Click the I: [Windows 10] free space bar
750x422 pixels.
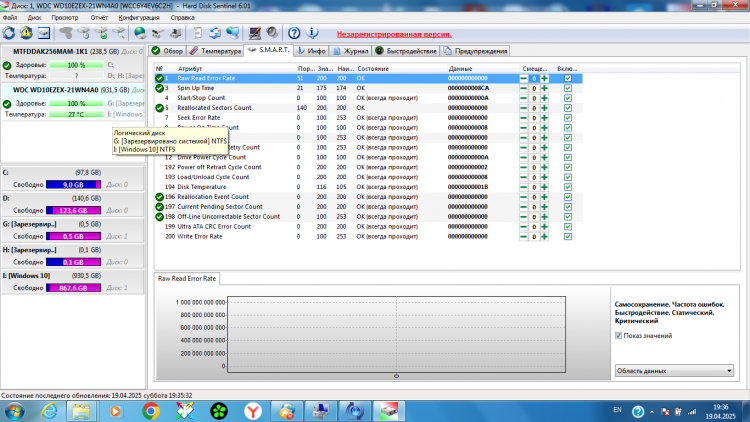coord(73,288)
